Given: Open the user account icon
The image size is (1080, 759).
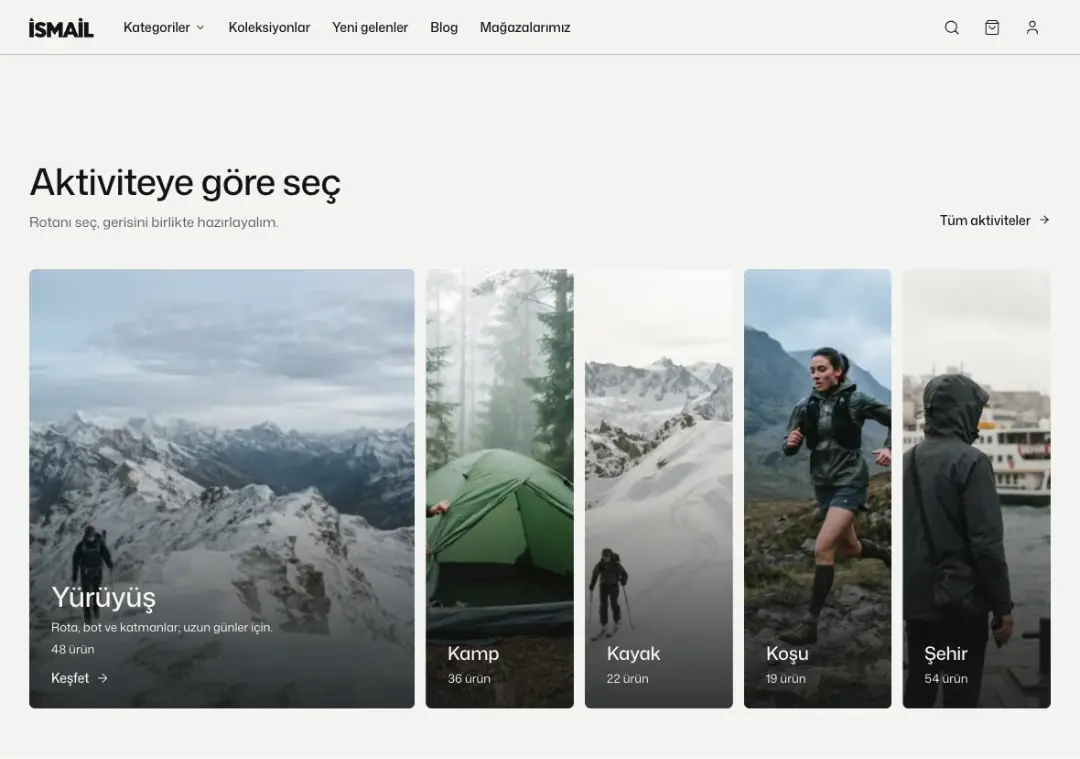Looking at the screenshot, I should click(x=1032, y=28).
